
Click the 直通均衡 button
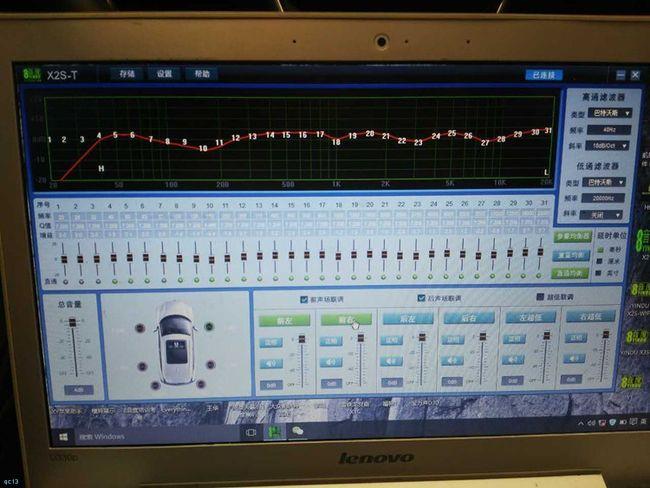(x=570, y=273)
